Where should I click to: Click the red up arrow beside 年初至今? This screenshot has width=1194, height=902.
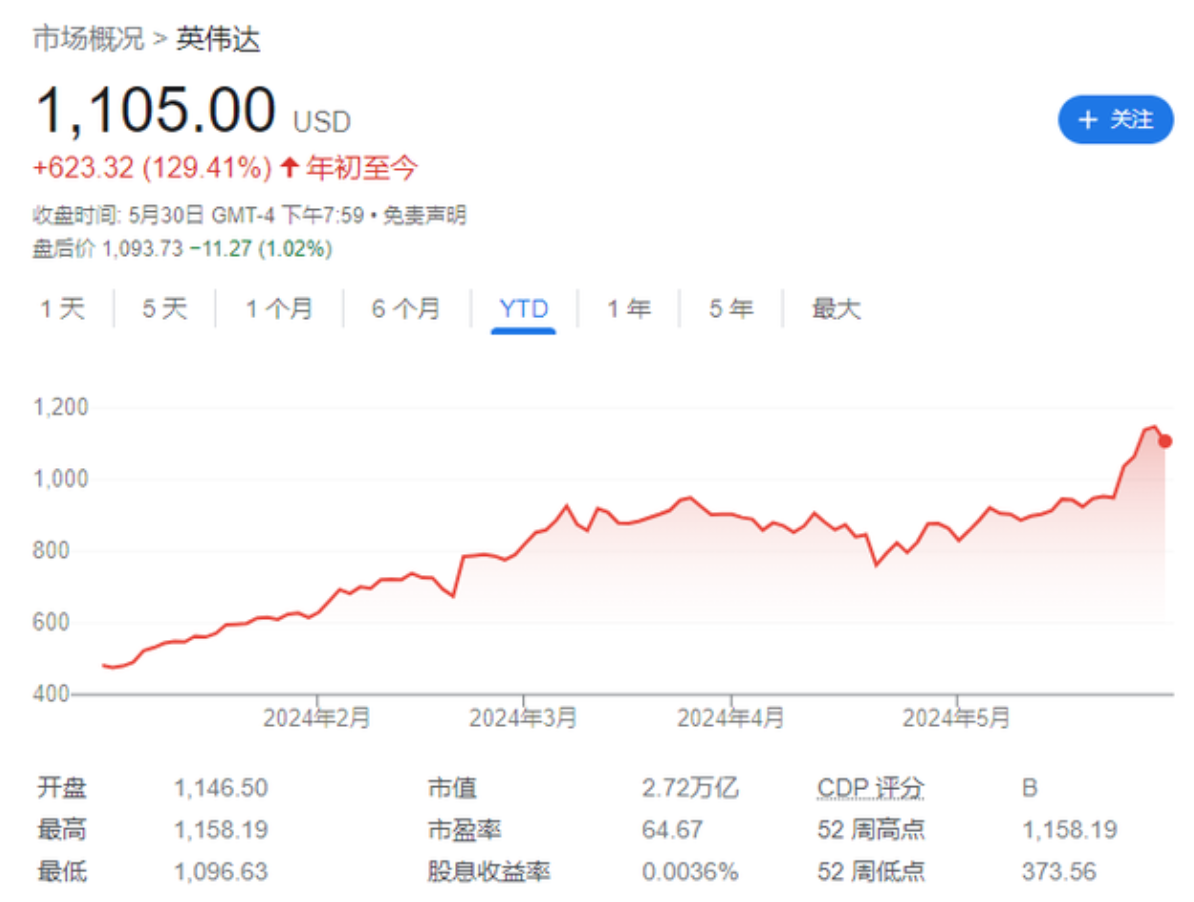pos(289,168)
